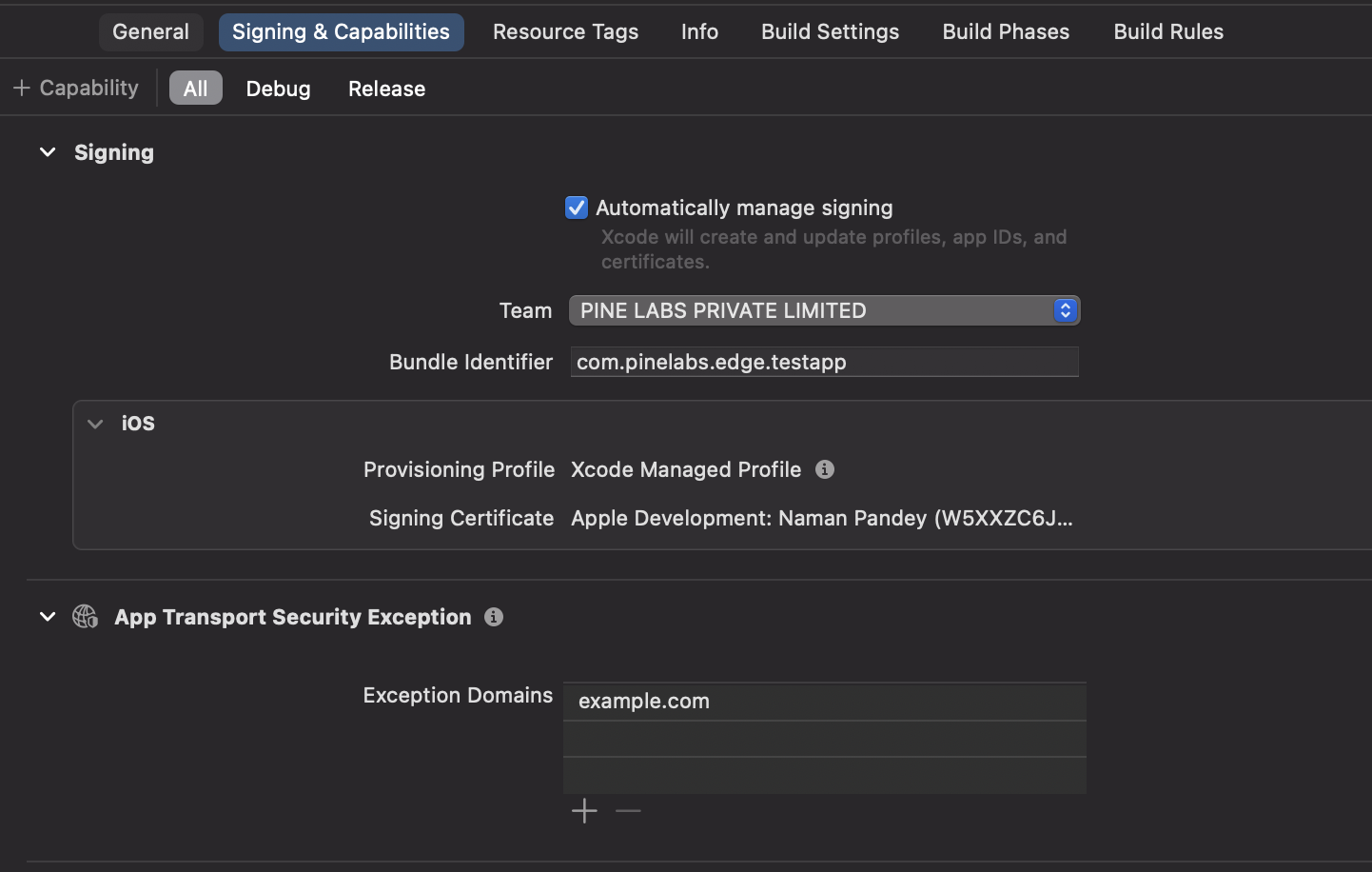Click the Signing Certificate value text

[x=822, y=518]
